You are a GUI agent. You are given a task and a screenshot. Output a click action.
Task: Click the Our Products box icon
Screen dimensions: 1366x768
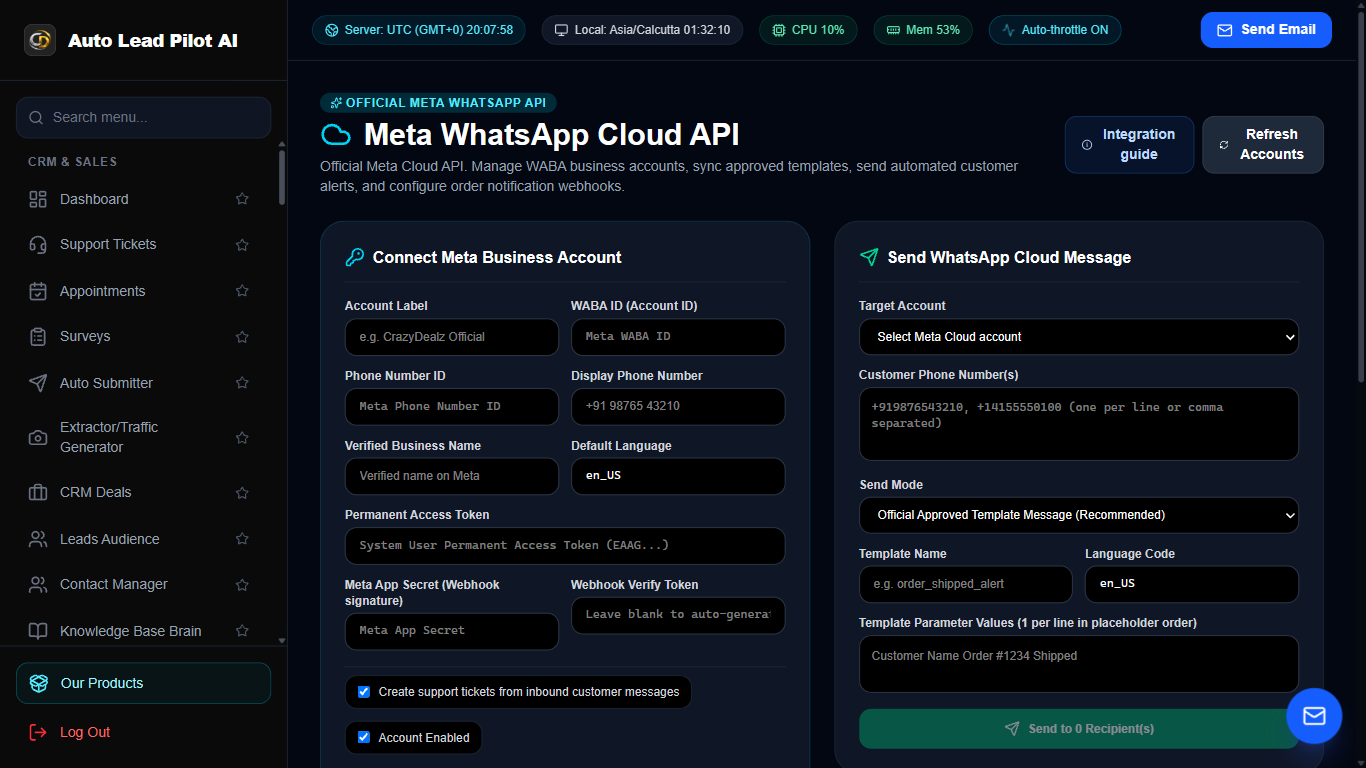click(39, 683)
